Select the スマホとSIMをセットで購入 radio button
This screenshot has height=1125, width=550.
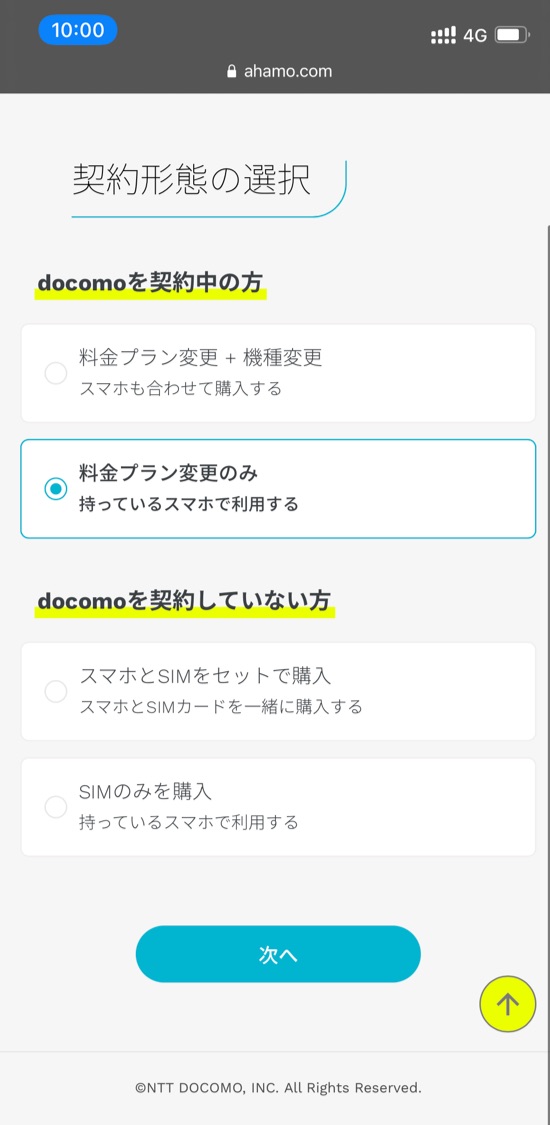56,692
